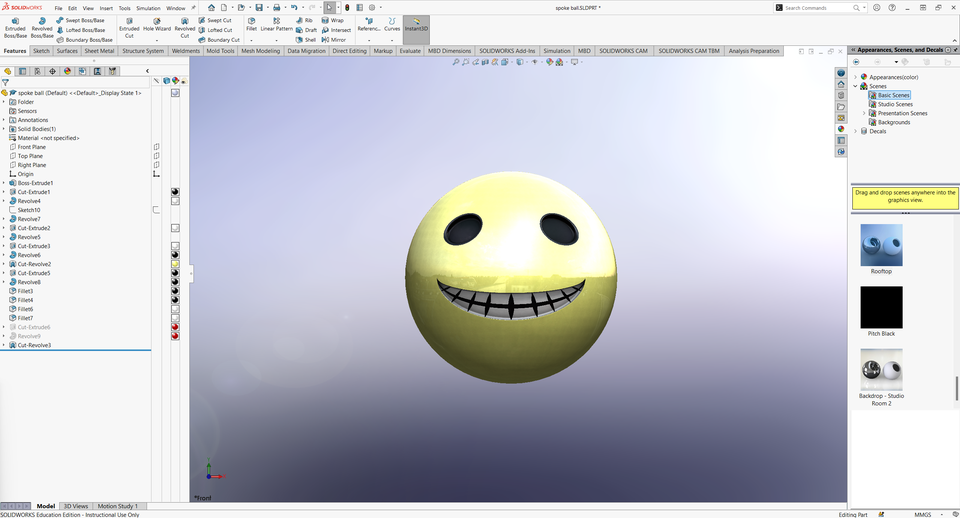Activate the Fillet tool
960x518 pixels.
[252, 23]
